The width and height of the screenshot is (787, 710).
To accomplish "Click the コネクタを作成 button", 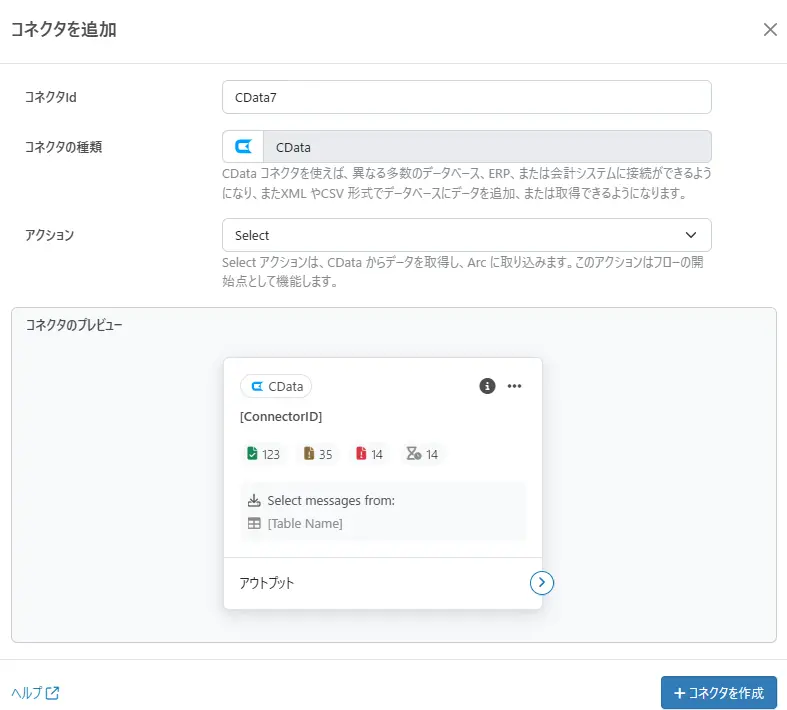I will coord(719,693).
